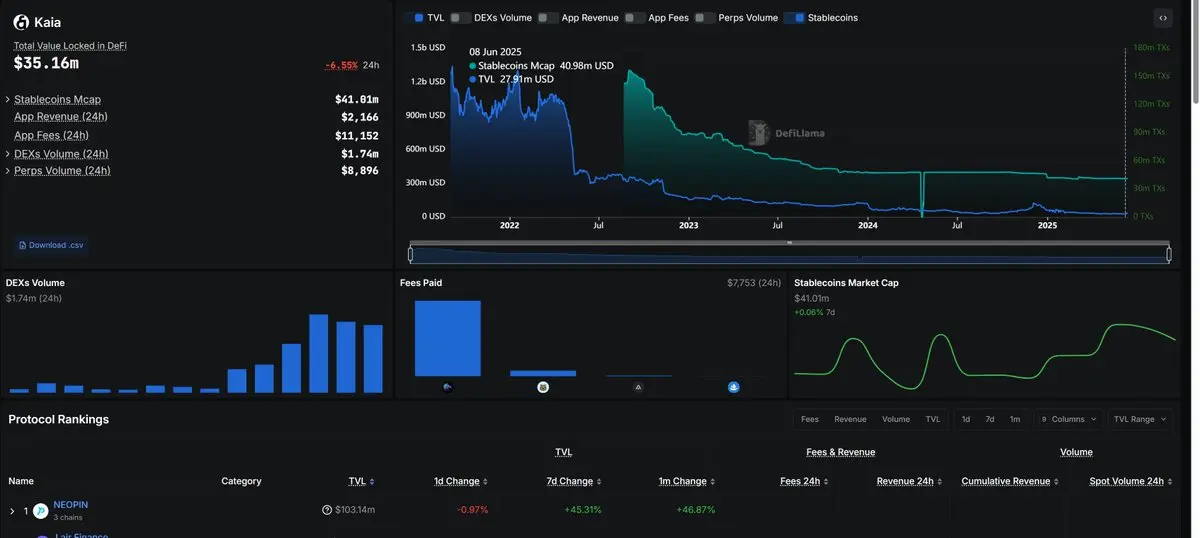Sort table by Cumulative Revenue header
Viewport: 1200px width, 538px height.
[1006, 481]
